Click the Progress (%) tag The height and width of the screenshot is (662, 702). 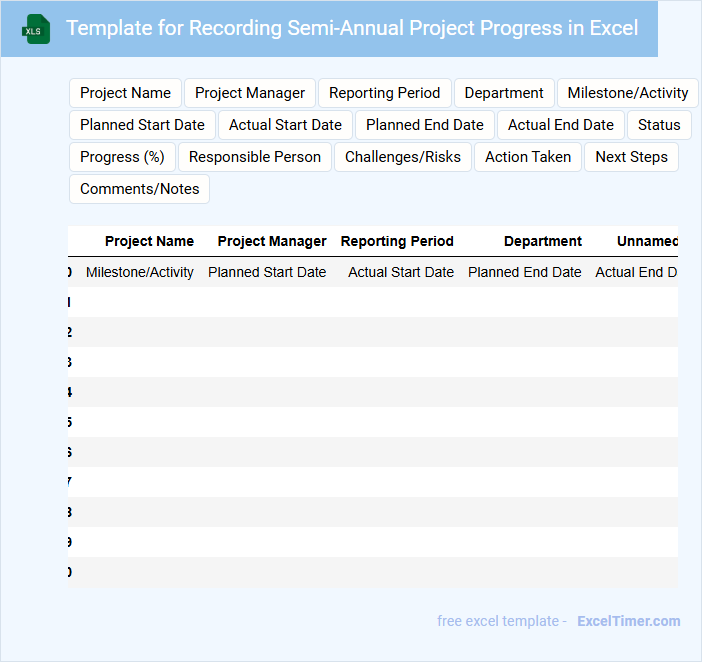pos(122,157)
